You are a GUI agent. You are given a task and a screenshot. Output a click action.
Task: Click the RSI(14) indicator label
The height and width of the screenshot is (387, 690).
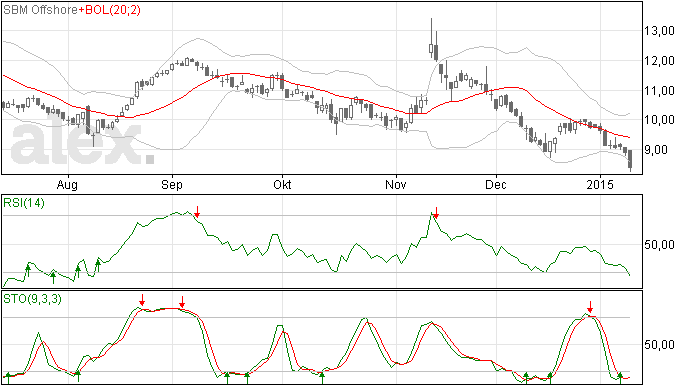[24, 203]
